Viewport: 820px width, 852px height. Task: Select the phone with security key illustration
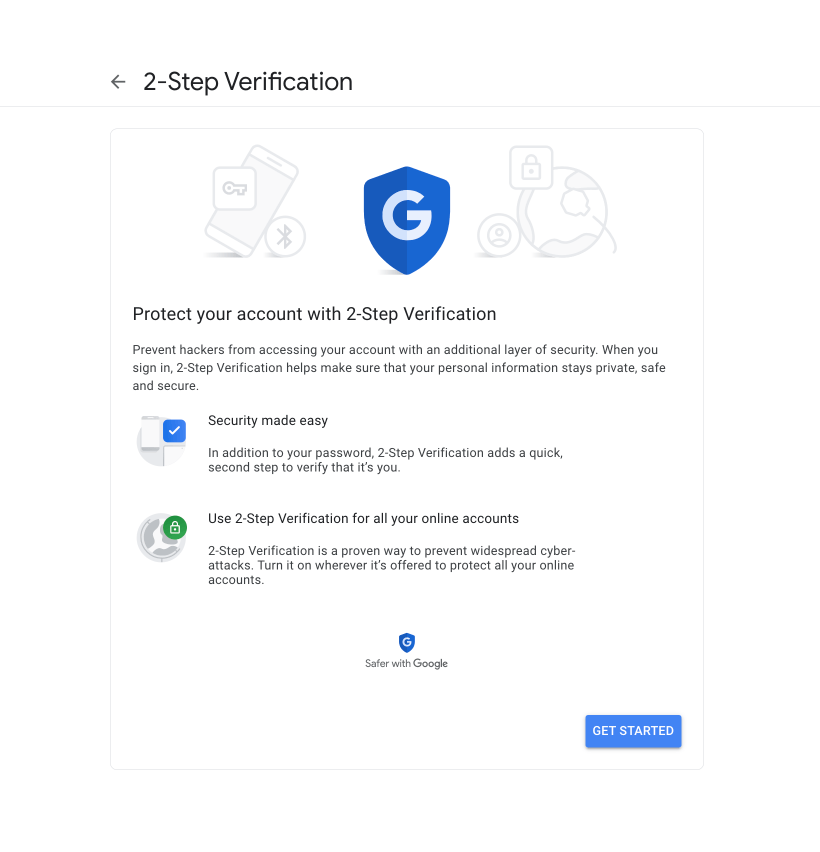[x=253, y=203]
